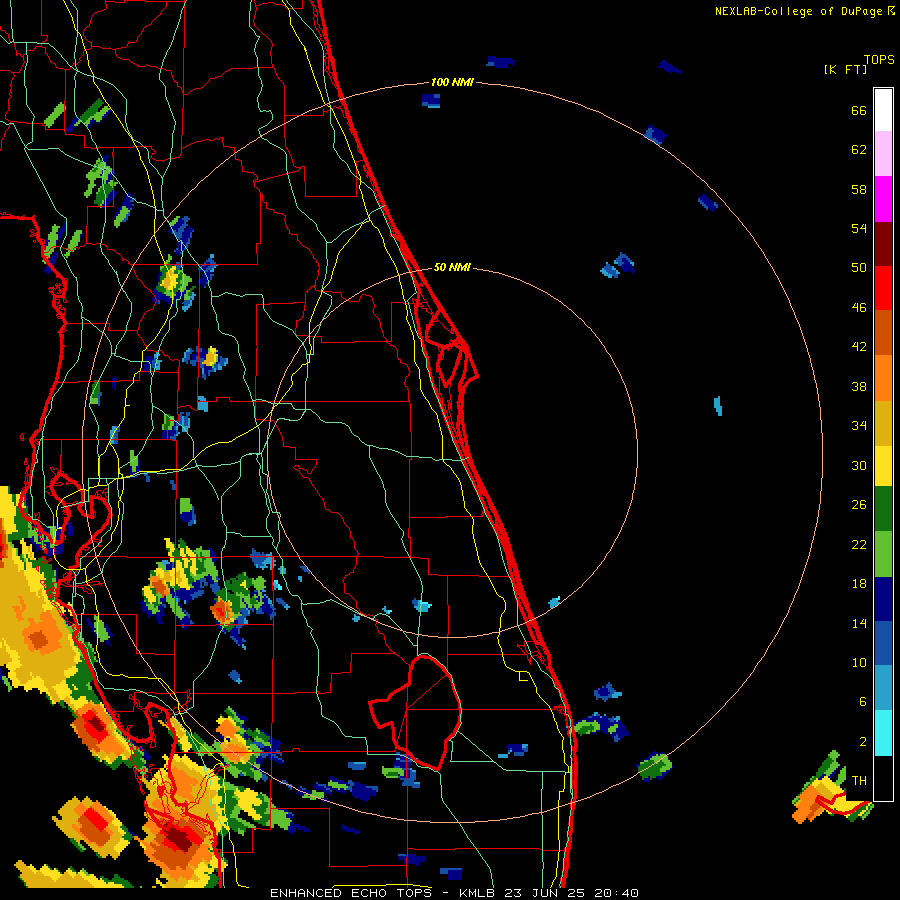This screenshot has width=900, height=900.
Task: Click the K FT units label
Action: [x=845, y=69]
